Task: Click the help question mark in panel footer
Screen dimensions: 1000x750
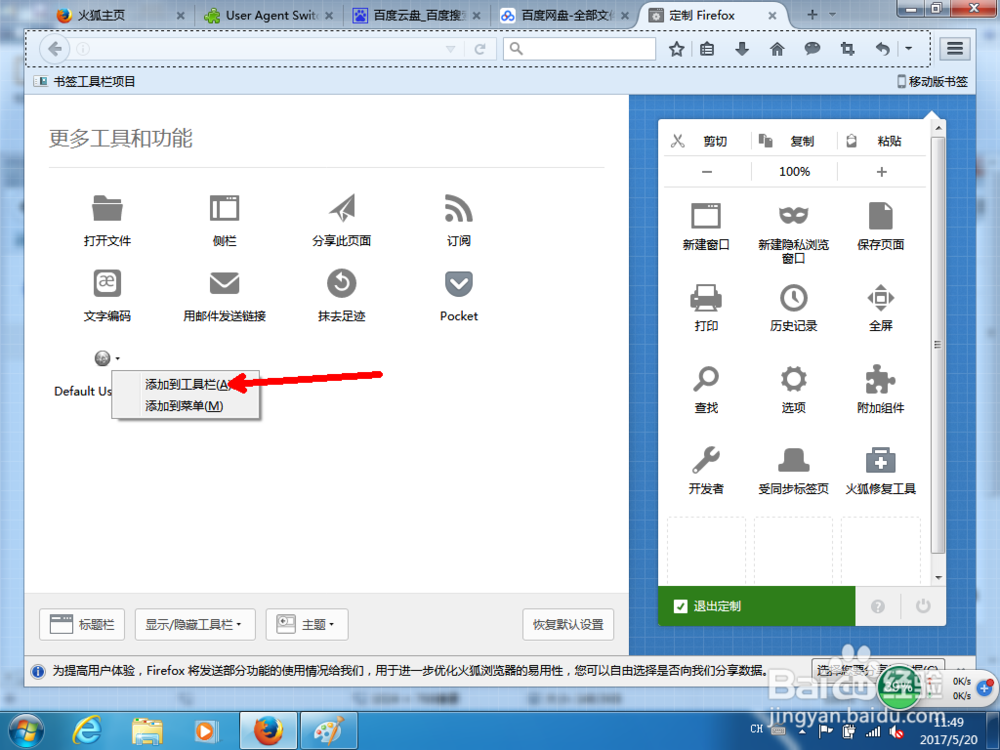Action: point(878,606)
